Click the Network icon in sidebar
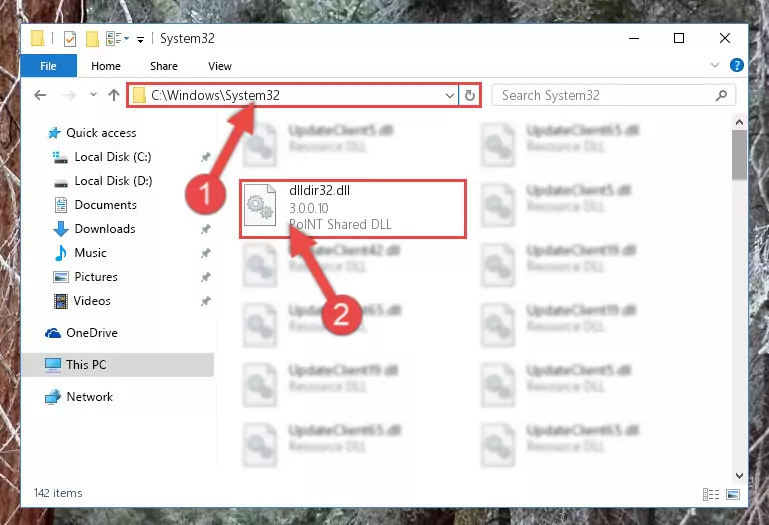The image size is (769, 525). coord(53,397)
